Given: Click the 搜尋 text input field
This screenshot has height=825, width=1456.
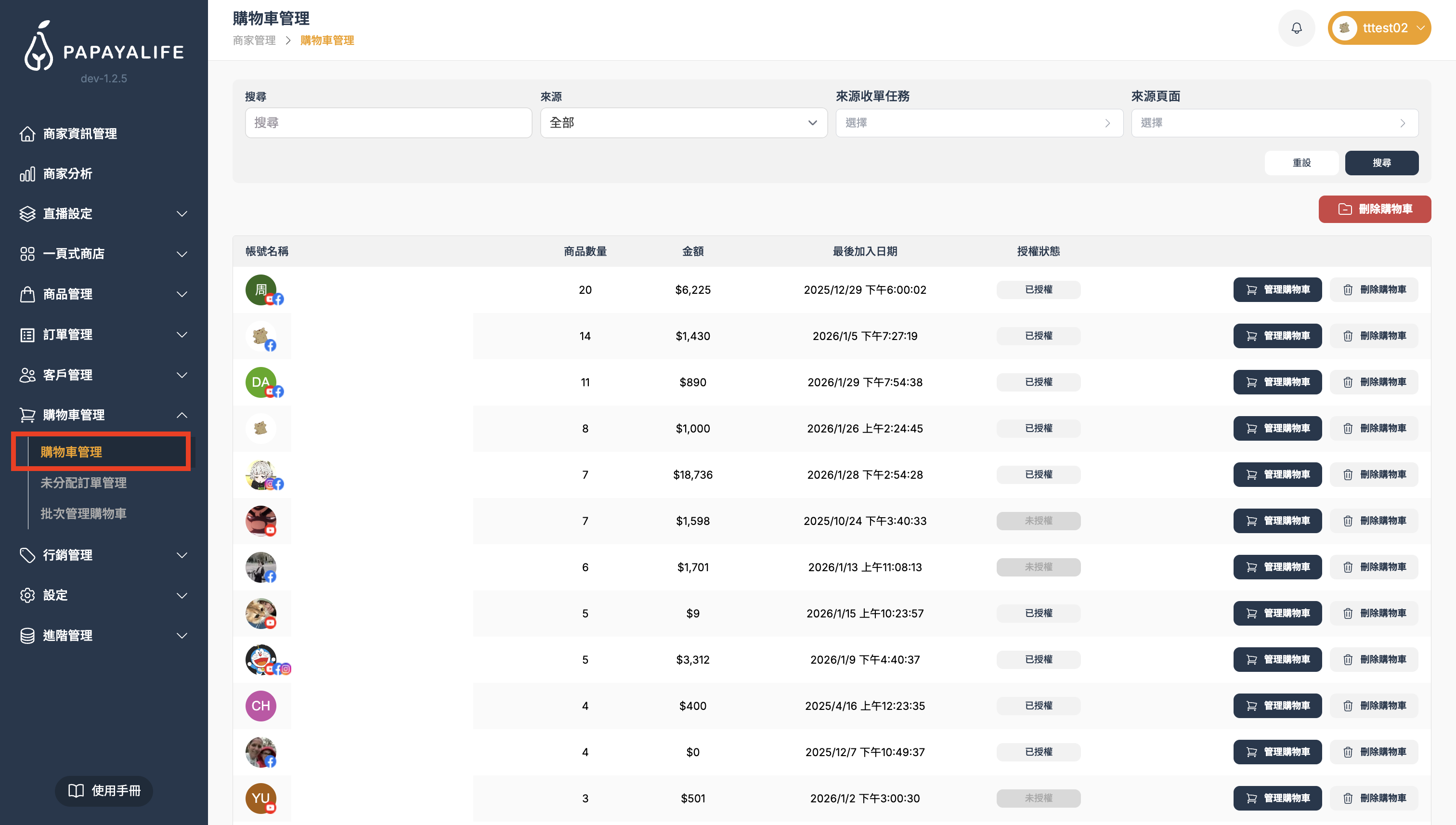Looking at the screenshot, I should pos(388,123).
